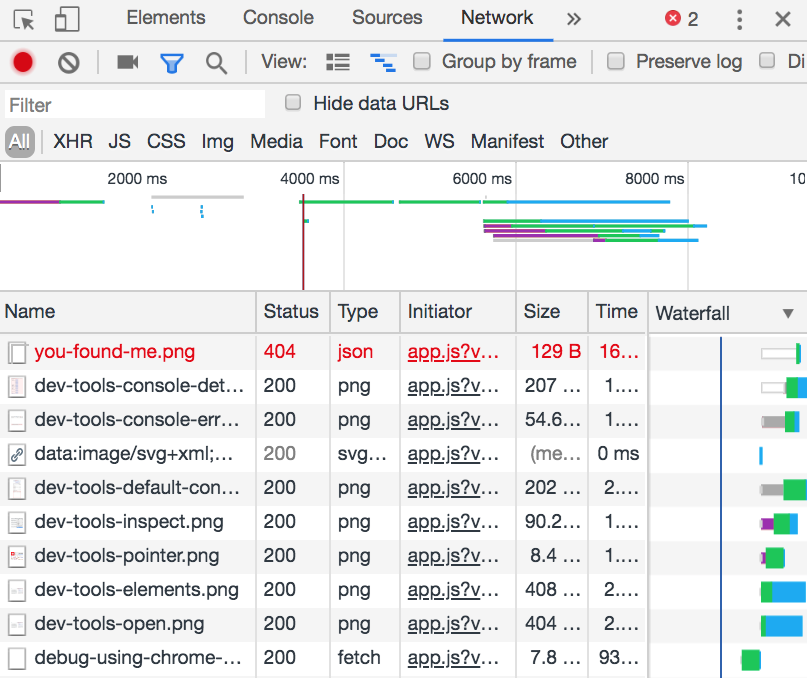Click the Waterfall column sort arrow
Viewport: 807px width, 678px height.
coord(787,314)
